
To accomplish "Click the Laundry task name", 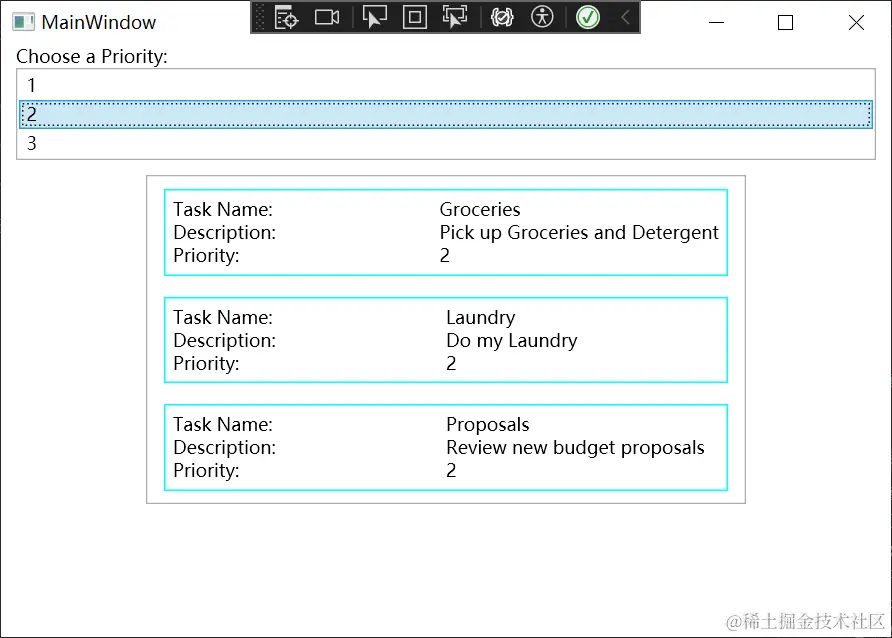I will click(x=481, y=317).
